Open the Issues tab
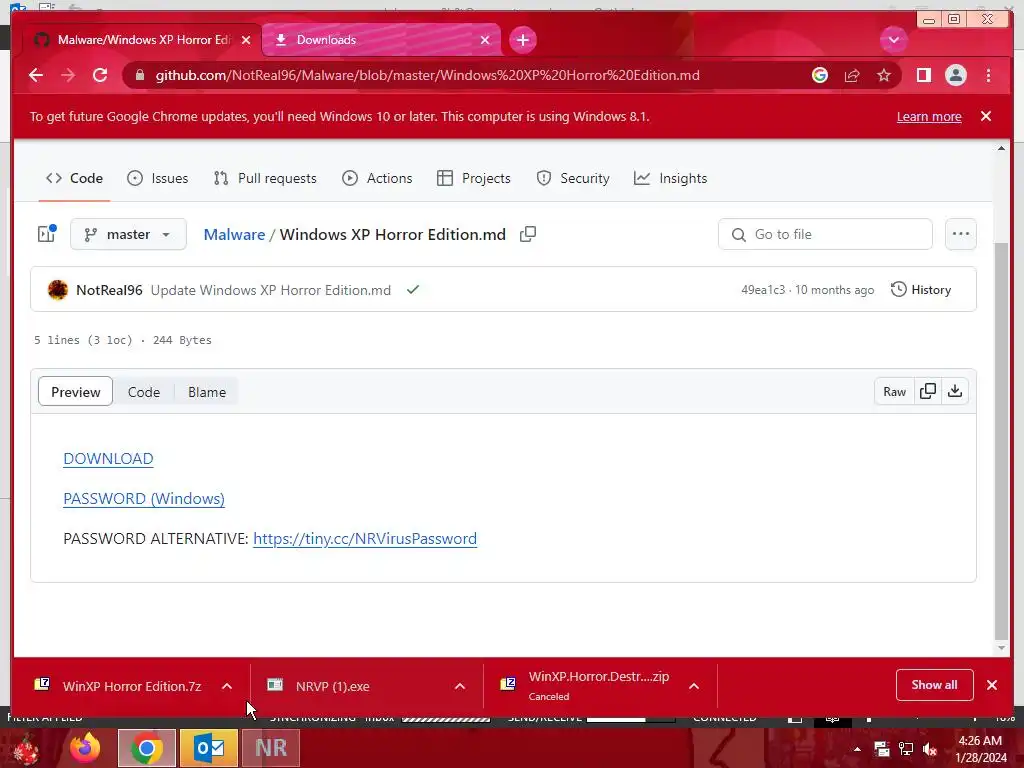Viewport: 1024px width, 768px height. (x=157, y=178)
